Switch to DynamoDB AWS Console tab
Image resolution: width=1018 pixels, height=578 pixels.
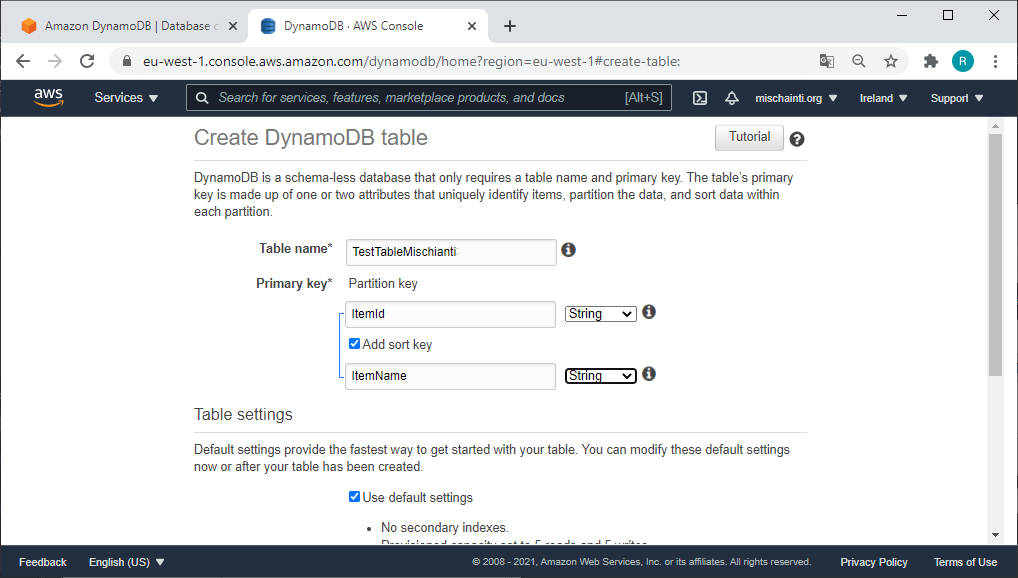[367, 26]
